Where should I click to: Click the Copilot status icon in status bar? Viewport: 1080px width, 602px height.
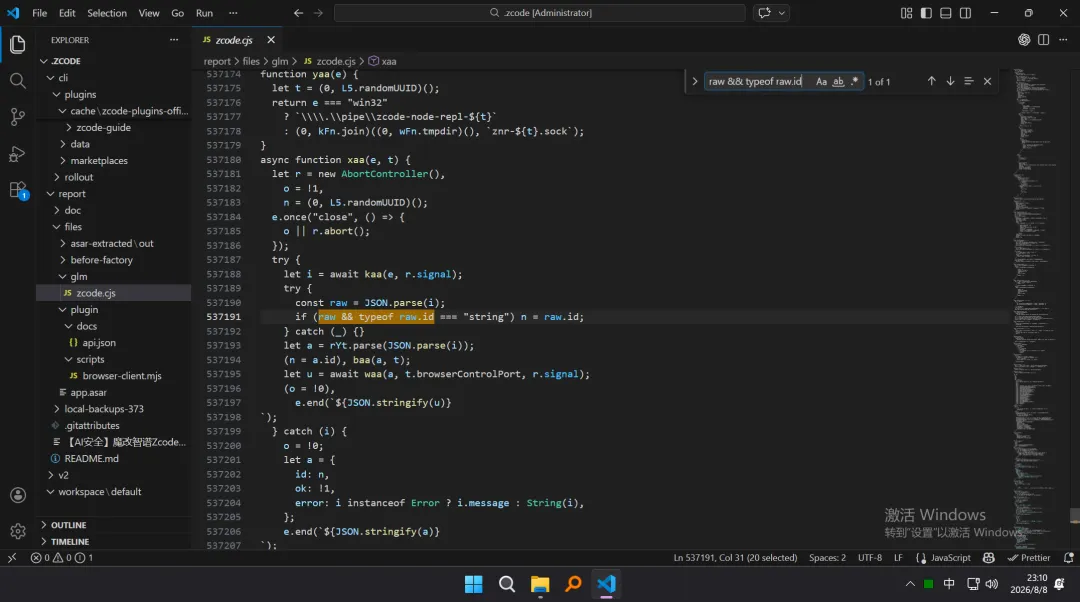coord(988,558)
